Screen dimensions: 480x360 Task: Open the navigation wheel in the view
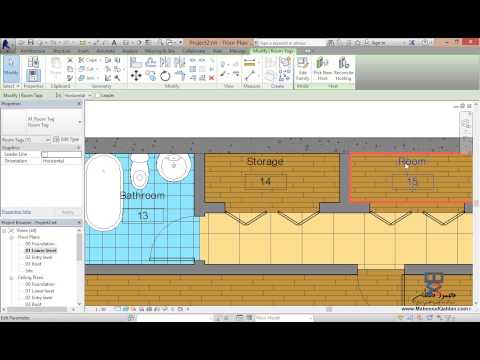coord(466,124)
